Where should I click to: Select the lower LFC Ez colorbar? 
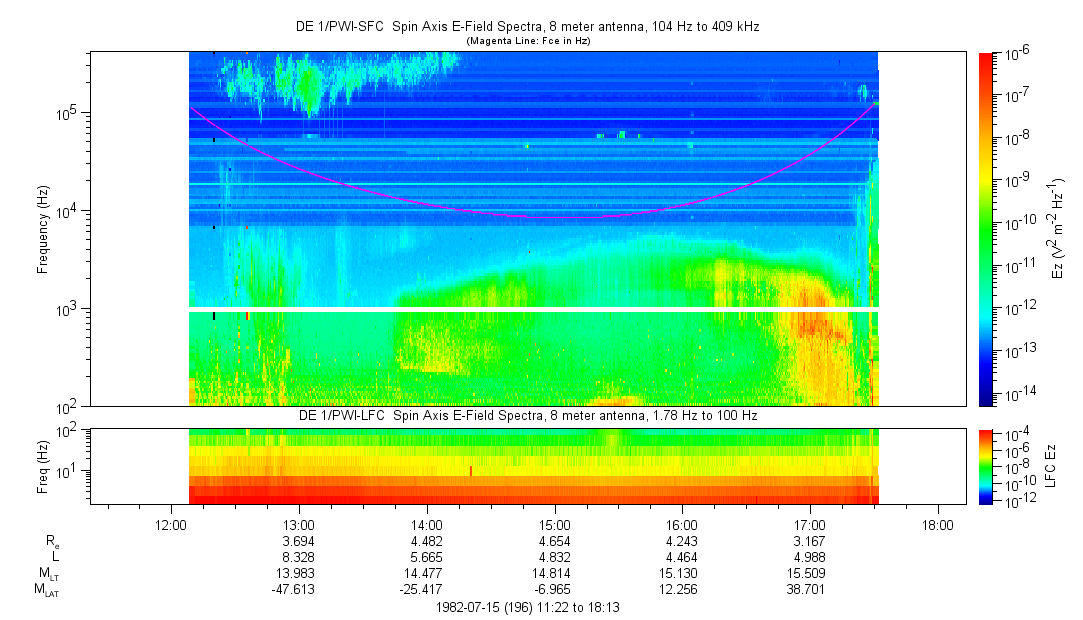click(986, 466)
